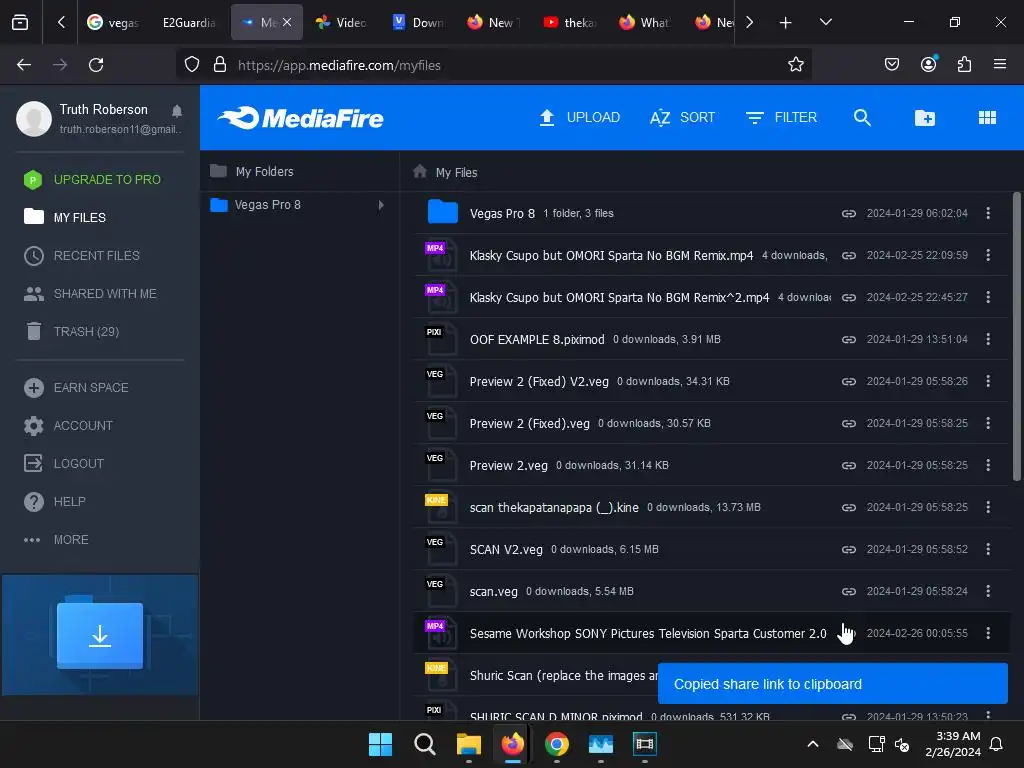Click the Truth Roberson profile avatar
The width and height of the screenshot is (1024, 768).
point(34,118)
